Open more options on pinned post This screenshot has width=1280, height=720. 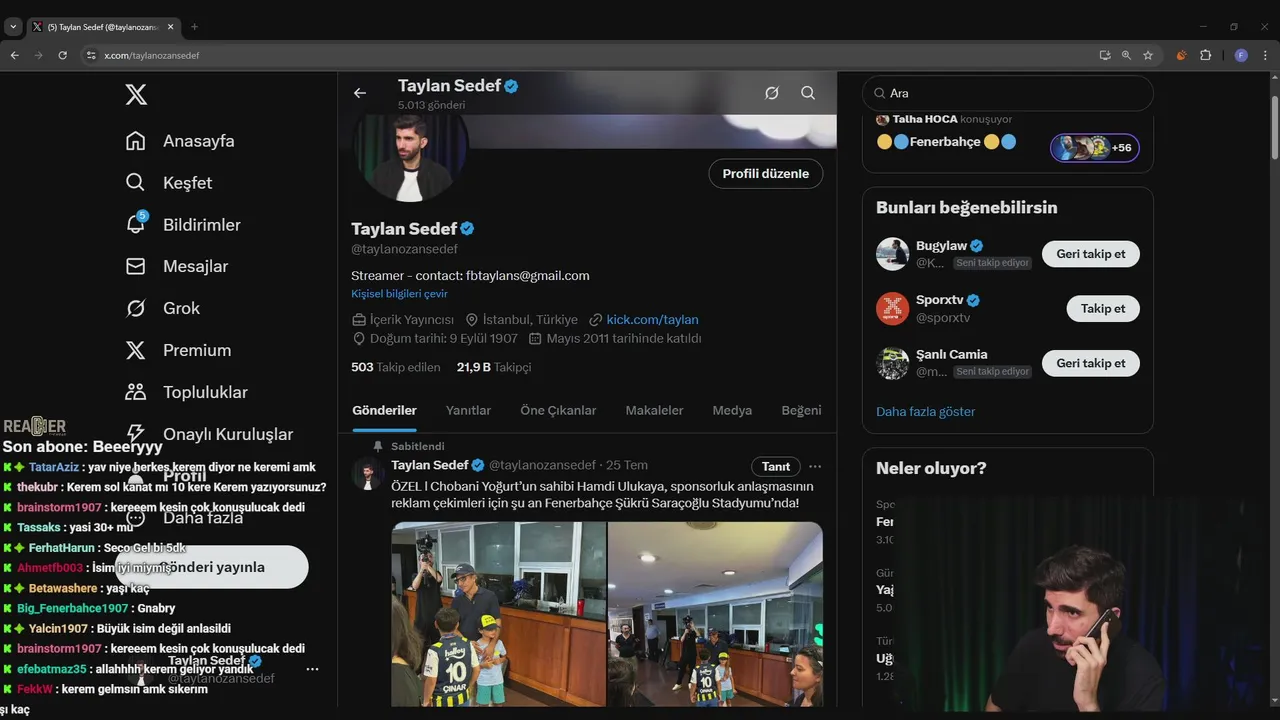(x=815, y=466)
